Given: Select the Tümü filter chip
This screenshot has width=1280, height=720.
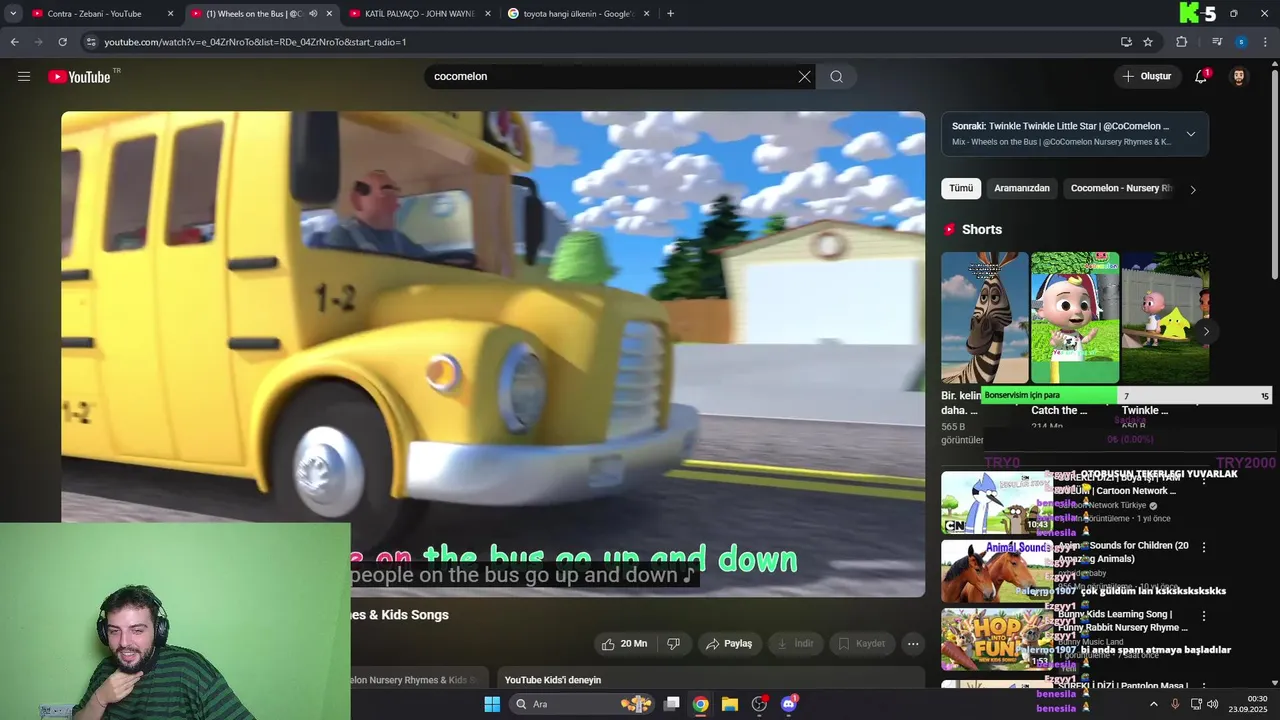Looking at the screenshot, I should pyautogui.click(x=961, y=188).
